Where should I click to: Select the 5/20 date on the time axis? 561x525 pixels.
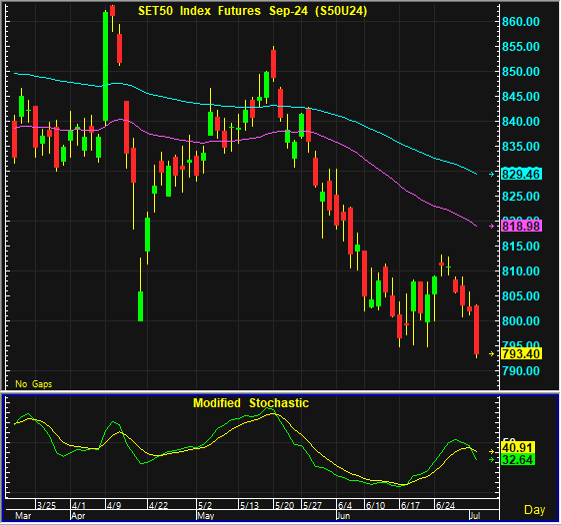(x=284, y=505)
